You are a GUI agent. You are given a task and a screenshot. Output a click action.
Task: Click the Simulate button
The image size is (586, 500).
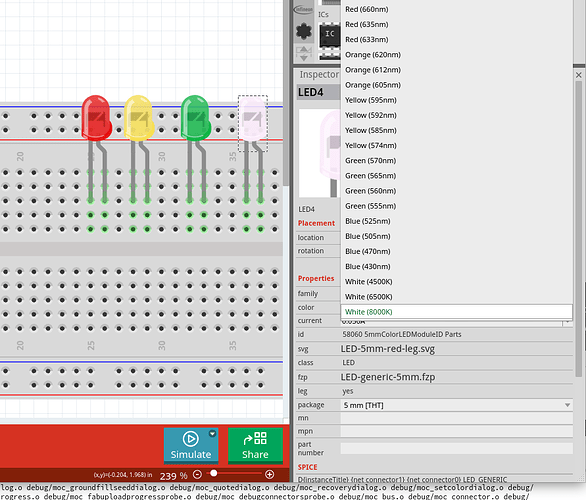191,445
